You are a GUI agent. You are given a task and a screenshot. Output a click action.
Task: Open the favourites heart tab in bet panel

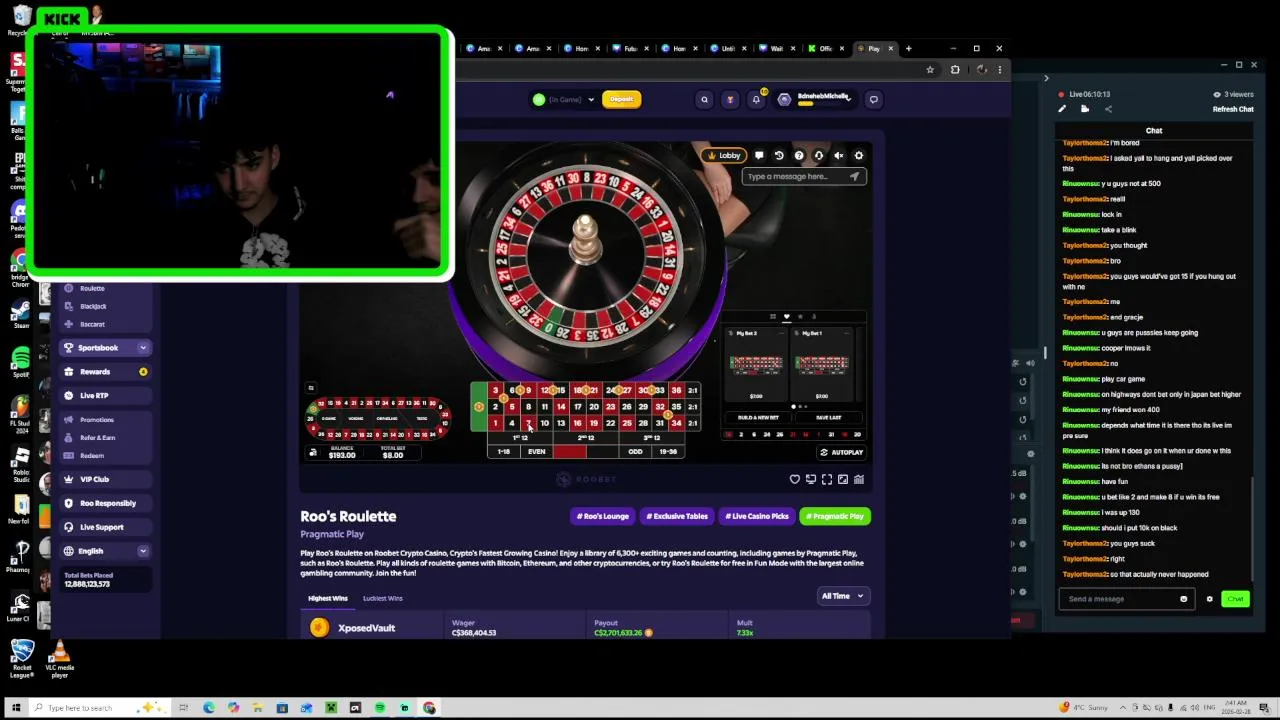[786, 317]
